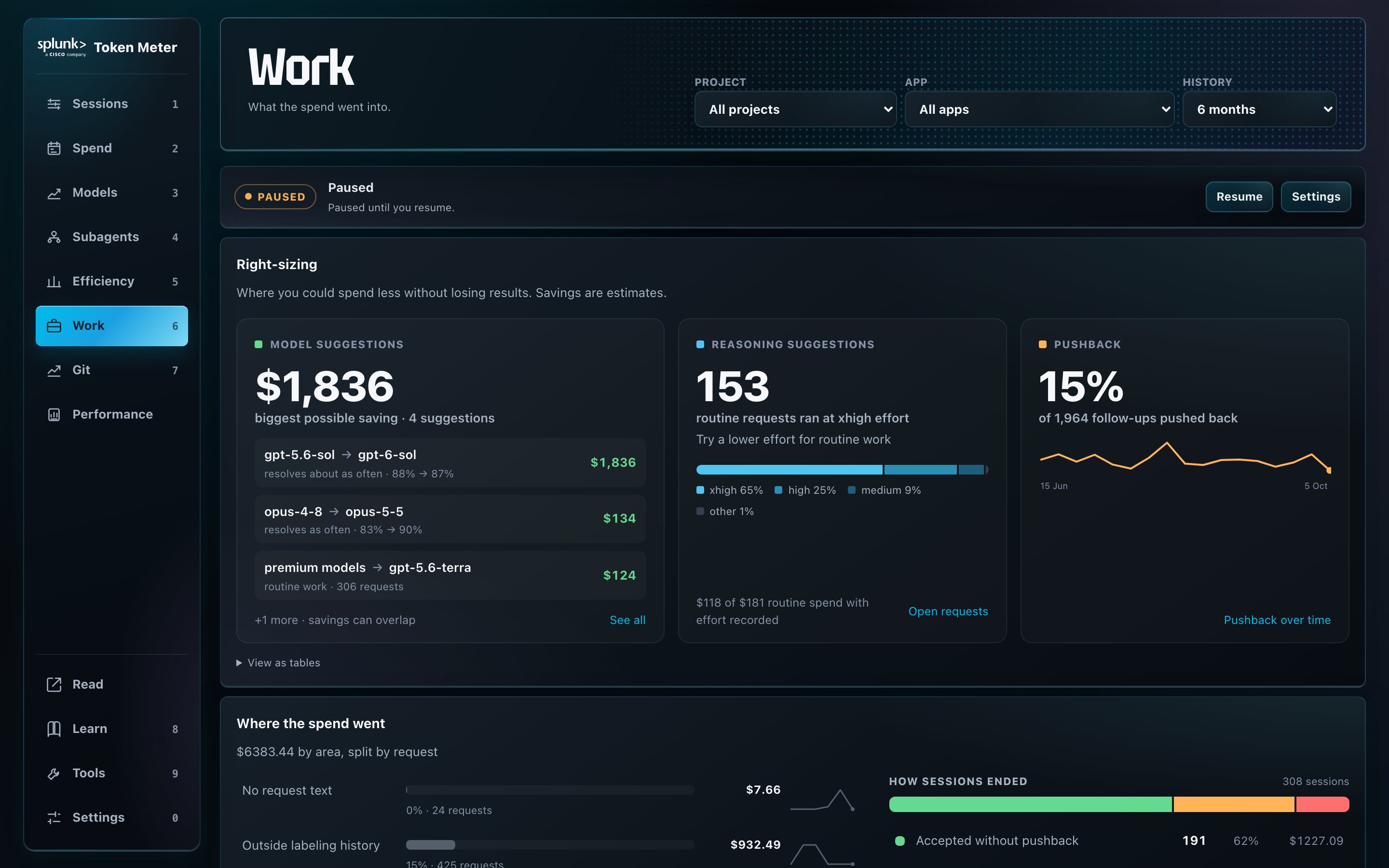The height and width of the screenshot is (868, 1389).
Task: Click the Spend calendar icon
Action: (x=54, y=148)
